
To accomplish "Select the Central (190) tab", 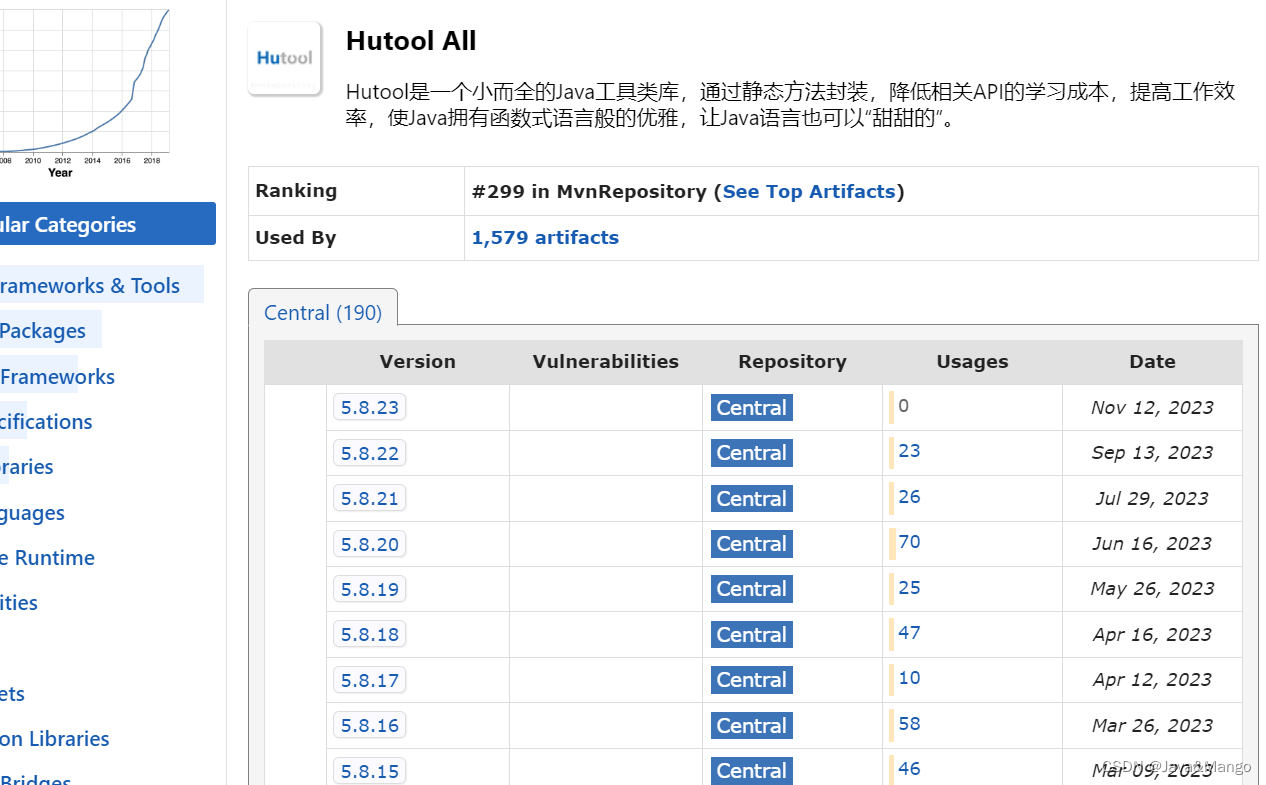I will tap(323, 312).
